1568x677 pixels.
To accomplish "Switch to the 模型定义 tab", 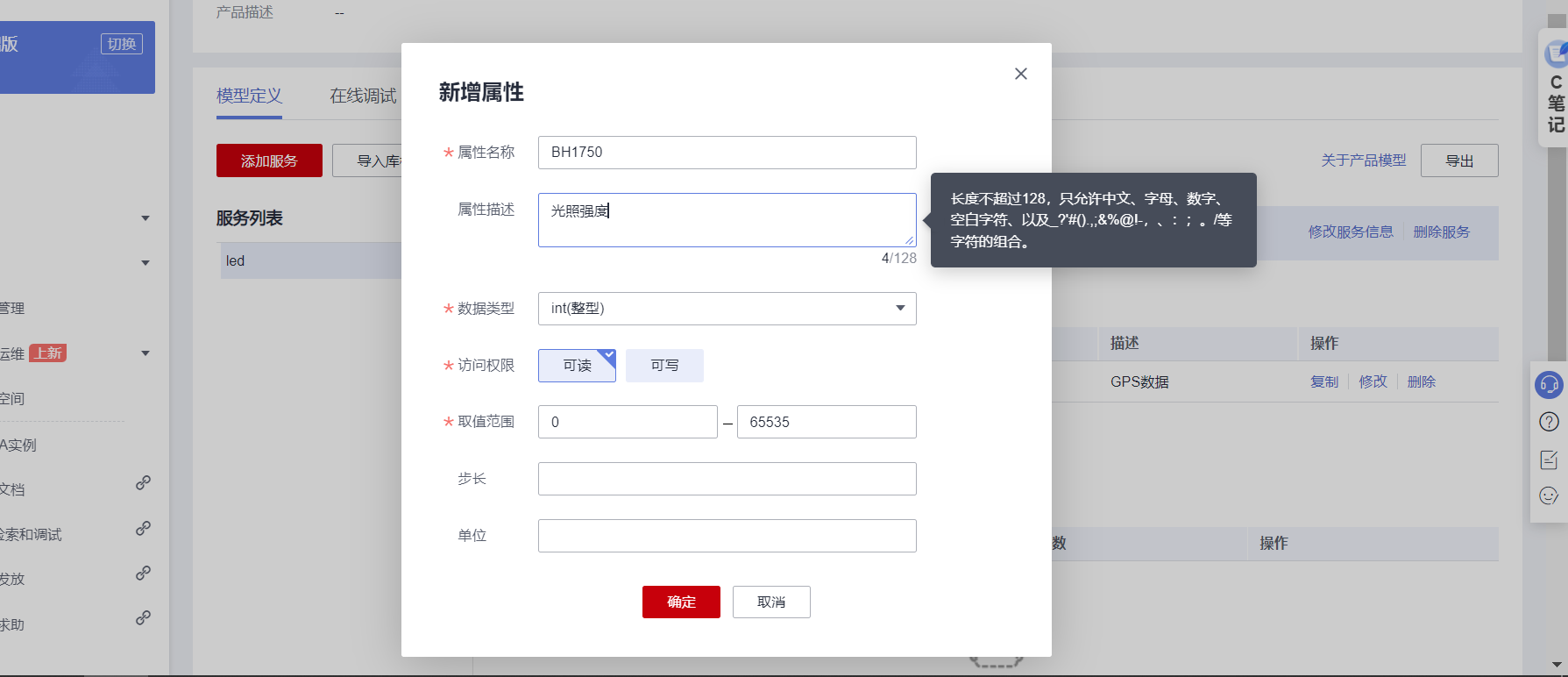I will pos(249,96).
